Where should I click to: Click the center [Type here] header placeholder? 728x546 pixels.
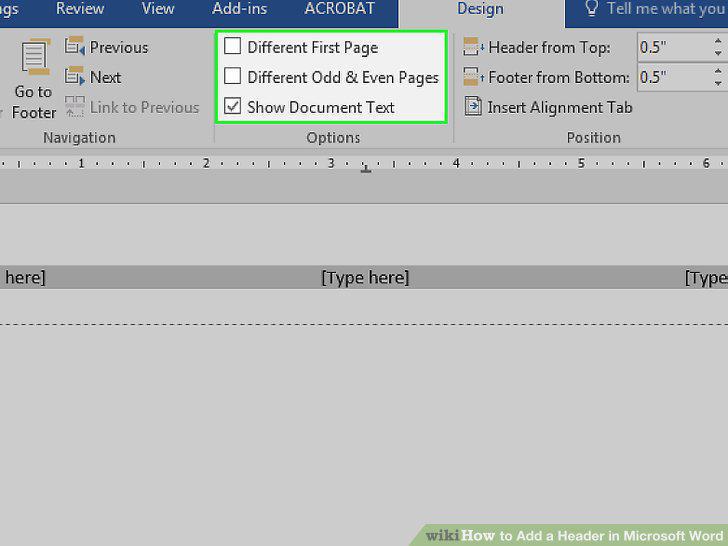coord(365,278)
